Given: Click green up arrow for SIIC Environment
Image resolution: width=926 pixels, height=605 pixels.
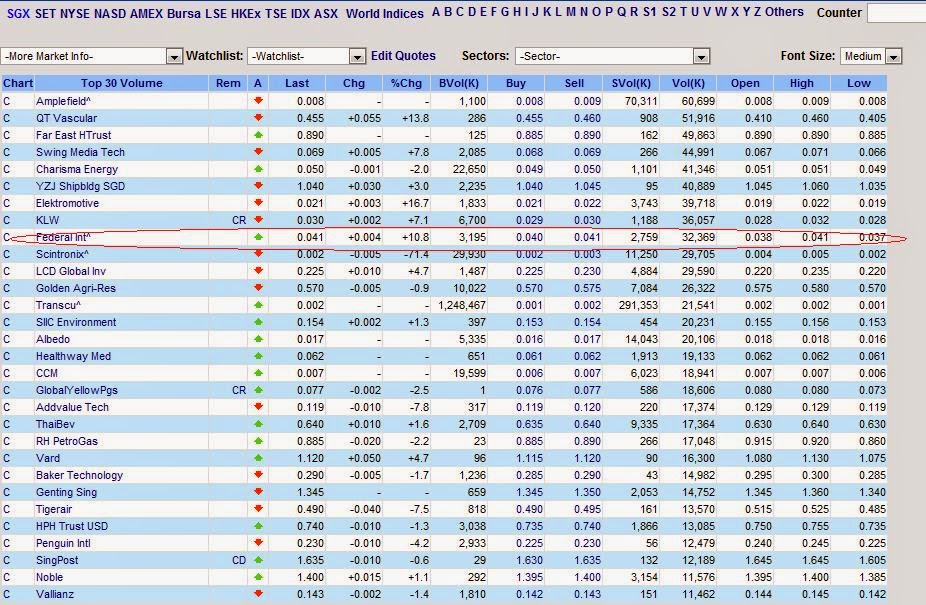Looking at the screenshot, I should (x=258, y=322).
